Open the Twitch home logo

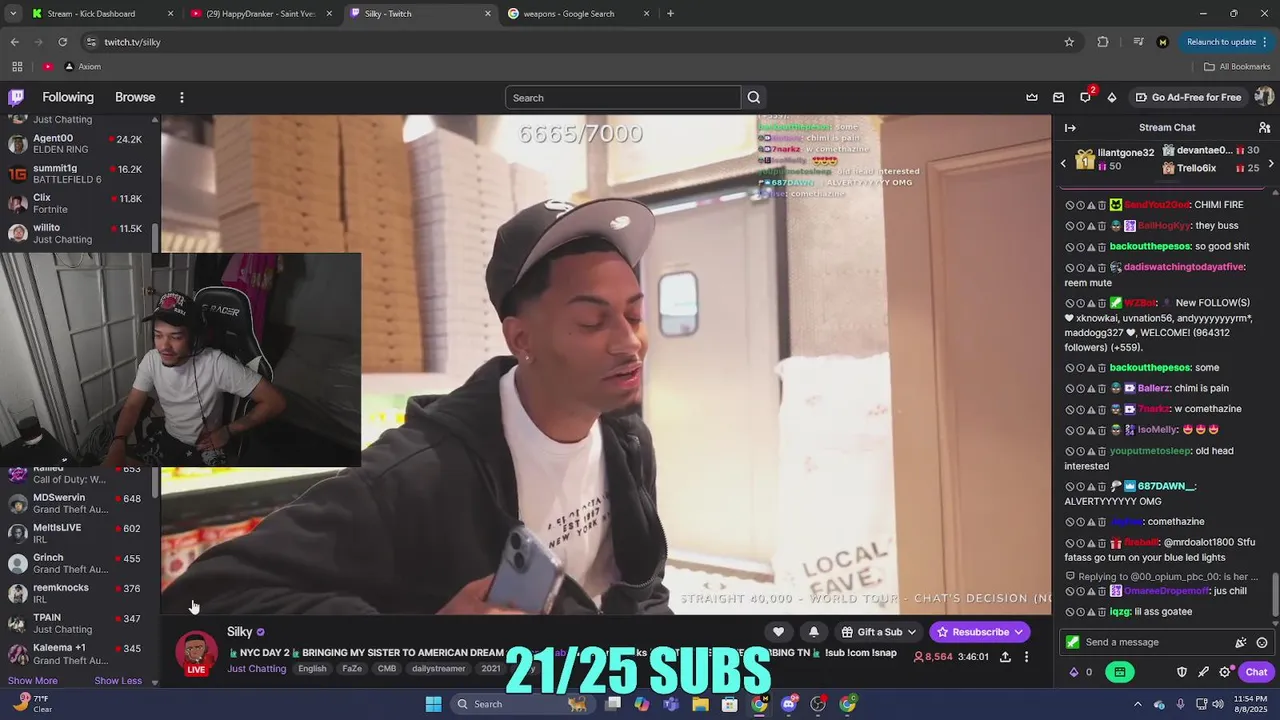coord(16,97)
